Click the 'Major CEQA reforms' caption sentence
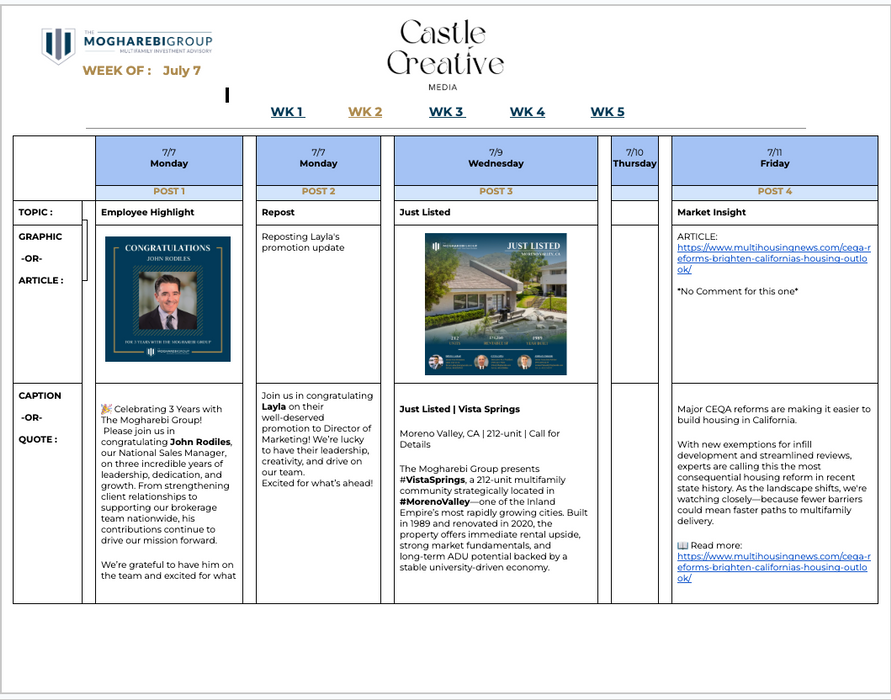This screenshot has width=891, height=700. coord(773,415)
